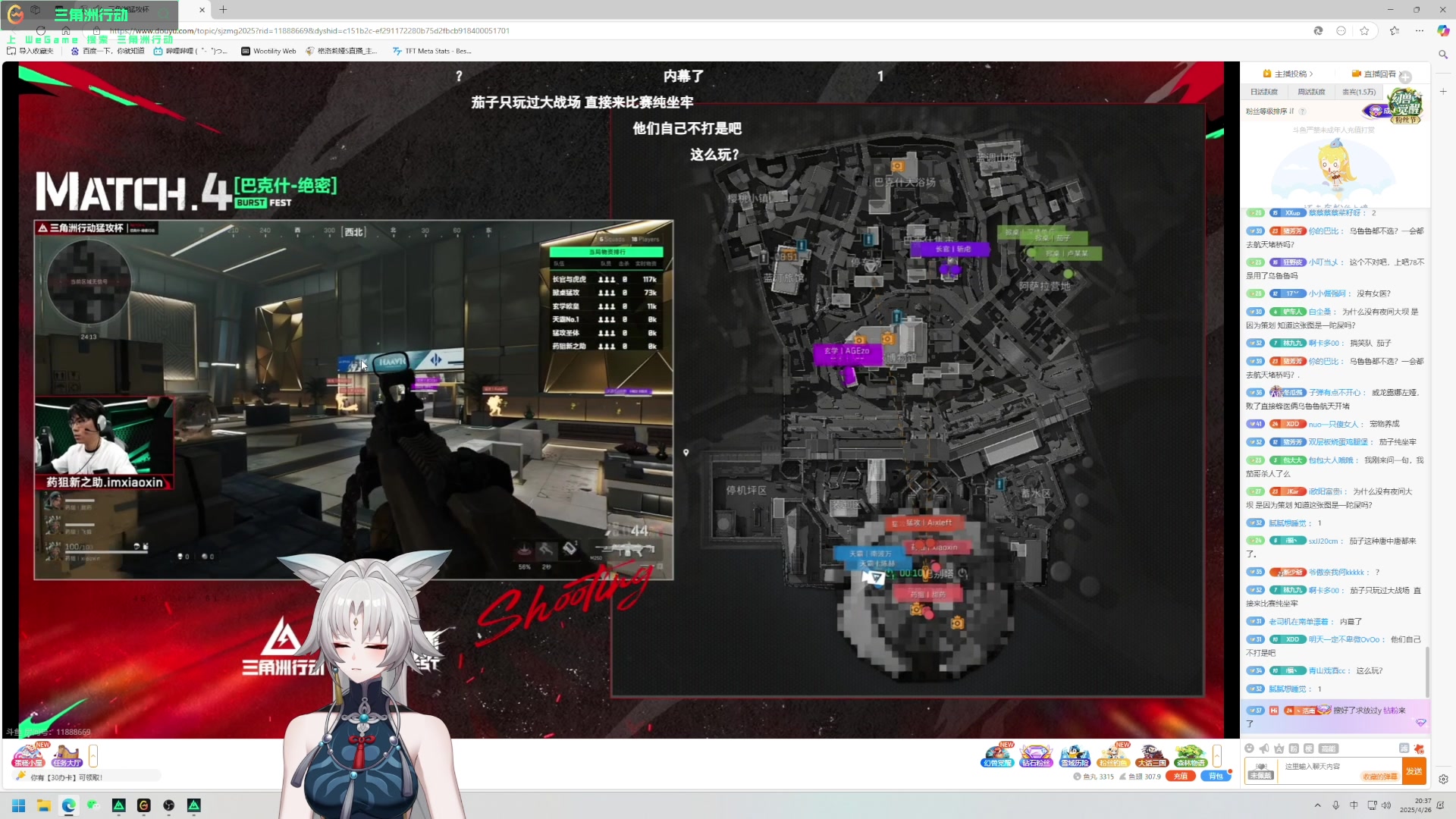Open the Copilot icon in the browser corner
Image resolution: width=1456 pixels, height=819 pixels.
(x=1443, y=31)
